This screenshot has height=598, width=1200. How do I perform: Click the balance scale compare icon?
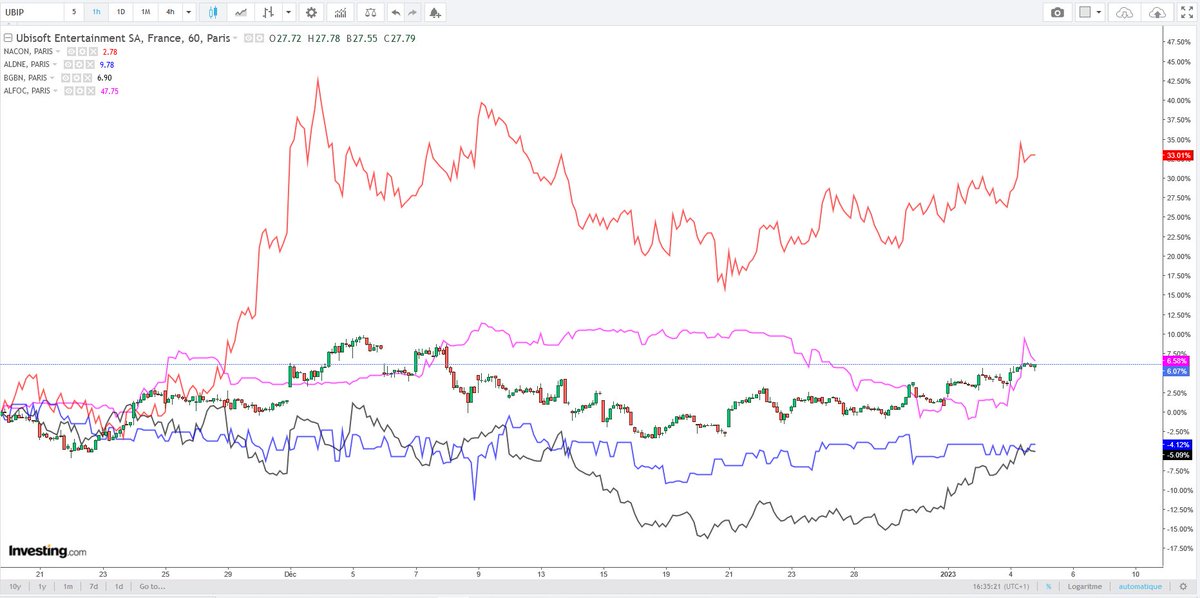coord(370,12)
